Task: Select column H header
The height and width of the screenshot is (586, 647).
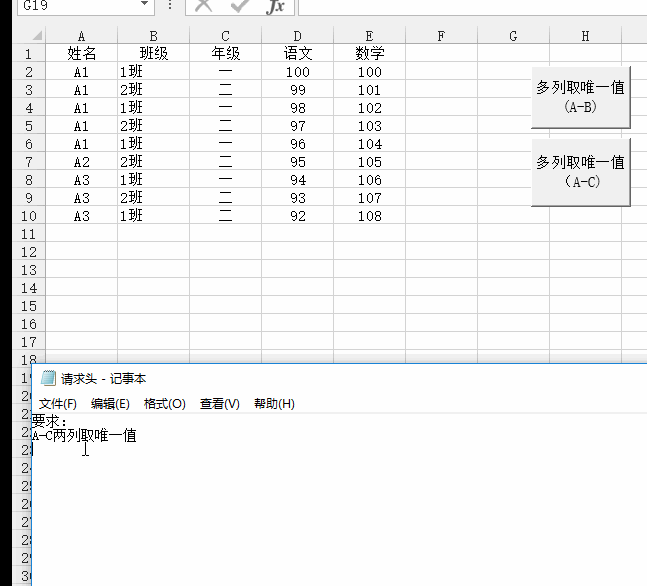Action: [585, 36]
